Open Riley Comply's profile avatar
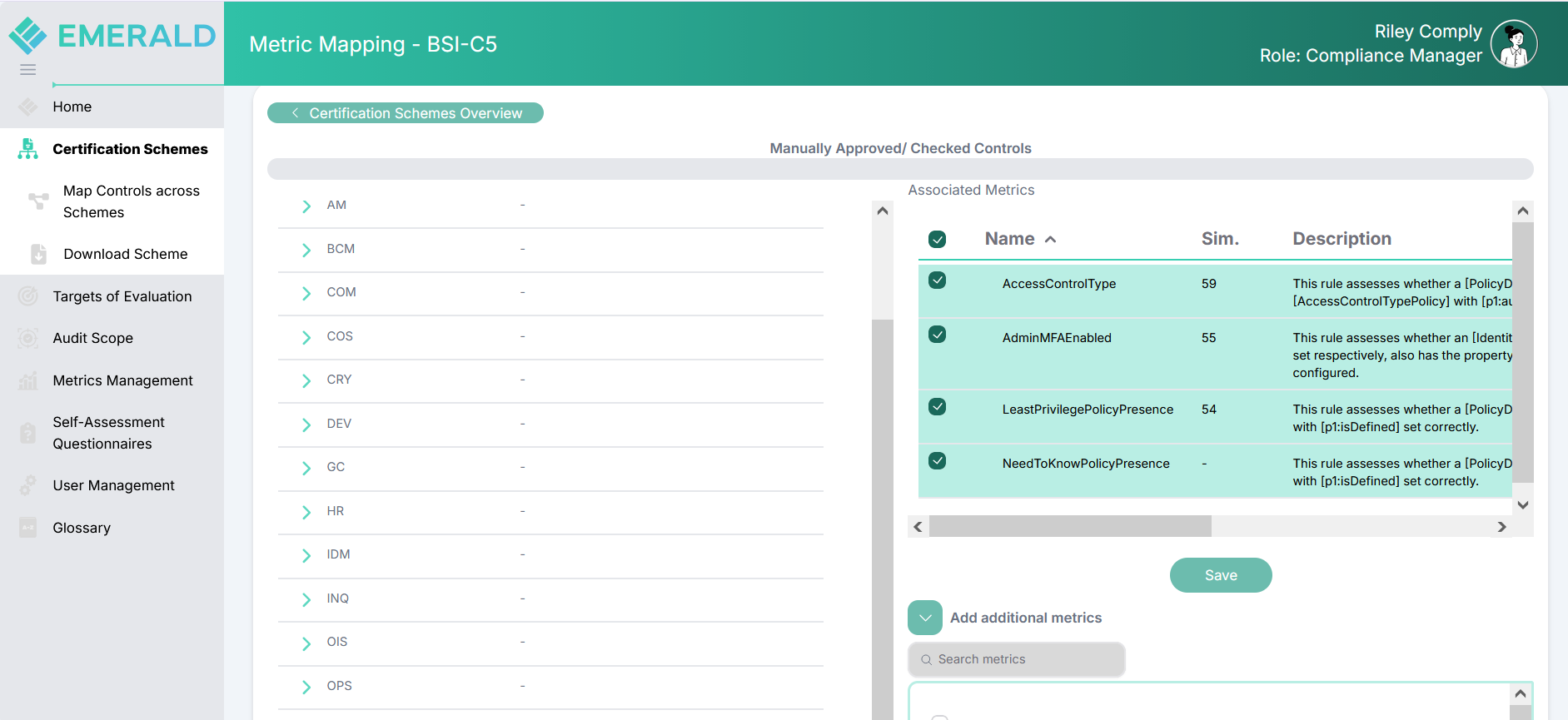This screenshot has height=720, width=1568. 1513,44
